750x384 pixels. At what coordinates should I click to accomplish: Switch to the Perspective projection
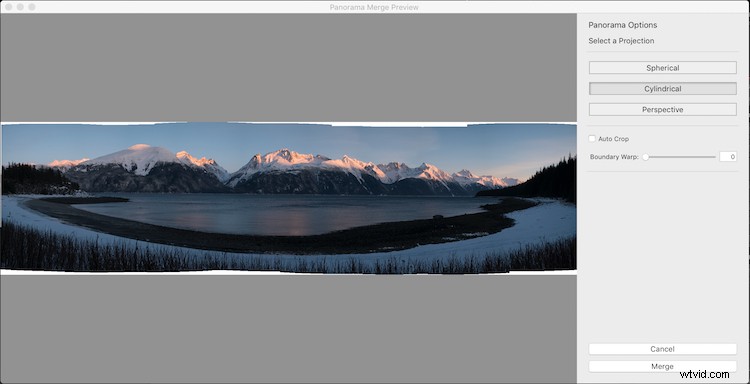[662, 110]
